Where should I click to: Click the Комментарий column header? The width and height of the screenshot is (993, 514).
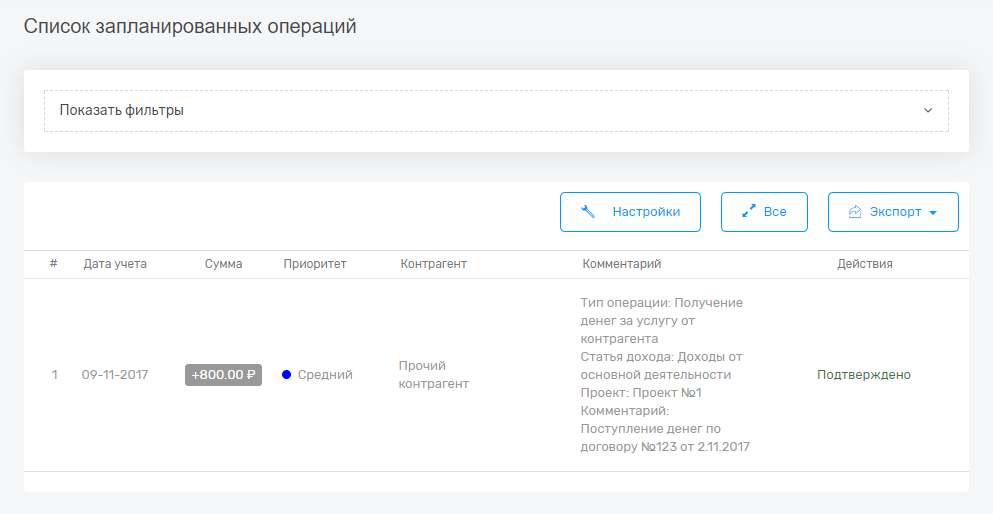point(622,264)
